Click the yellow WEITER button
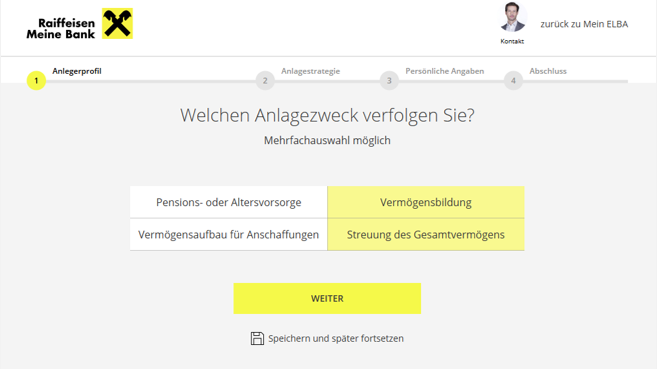The width and height of the screenshot is (657, 369). coord(327,298)
